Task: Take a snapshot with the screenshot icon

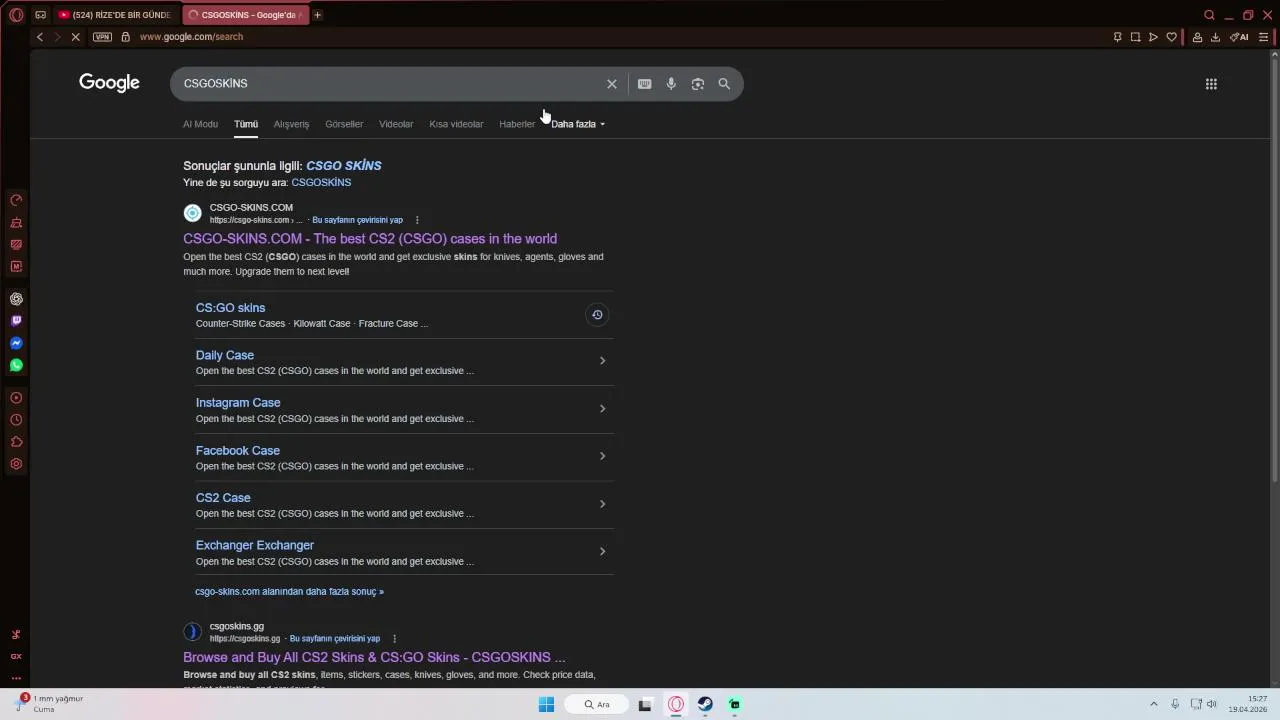Action: tap(1135, 37)
